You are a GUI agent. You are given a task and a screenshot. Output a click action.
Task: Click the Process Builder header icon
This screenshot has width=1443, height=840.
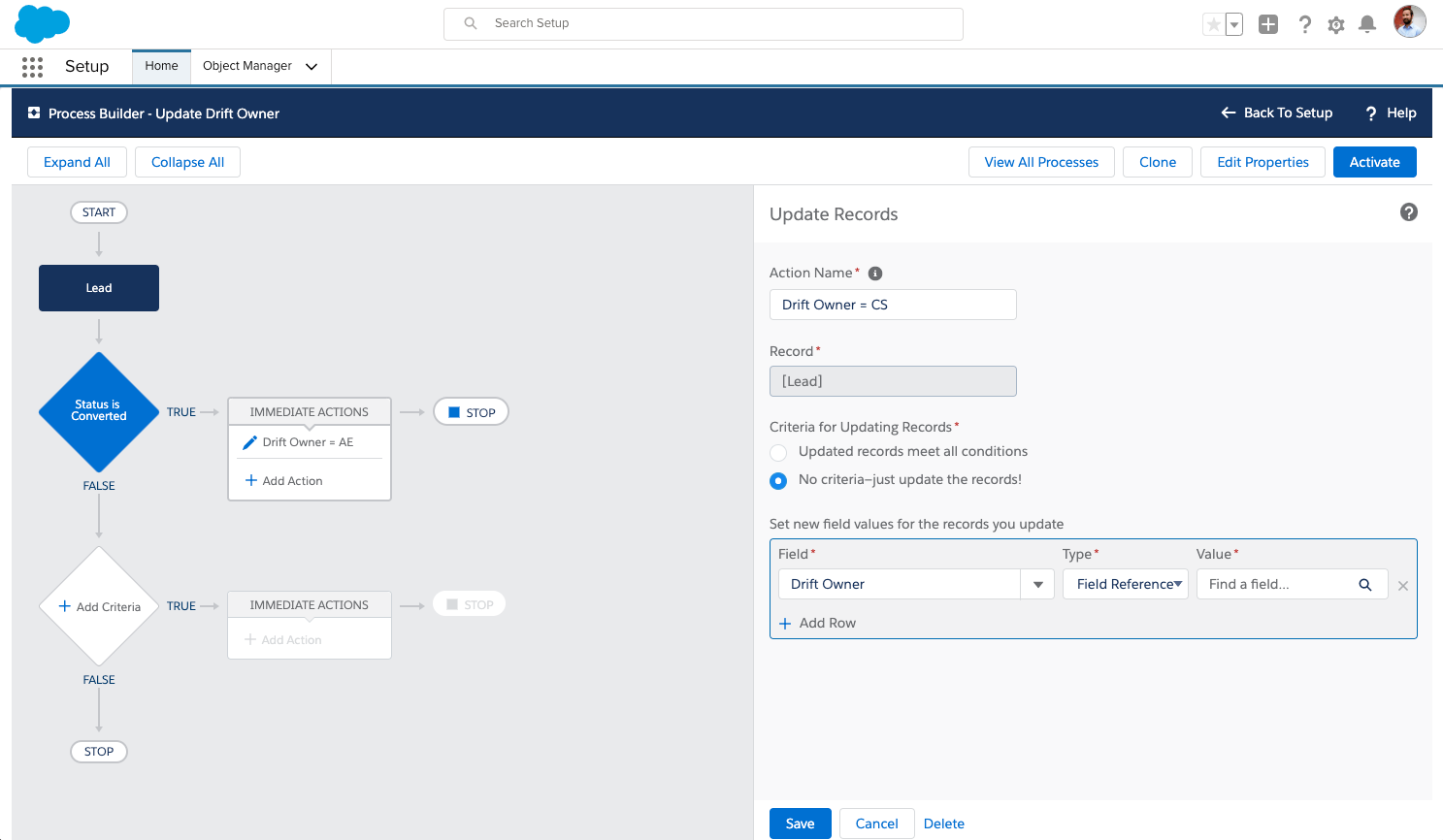coord(34,113)
